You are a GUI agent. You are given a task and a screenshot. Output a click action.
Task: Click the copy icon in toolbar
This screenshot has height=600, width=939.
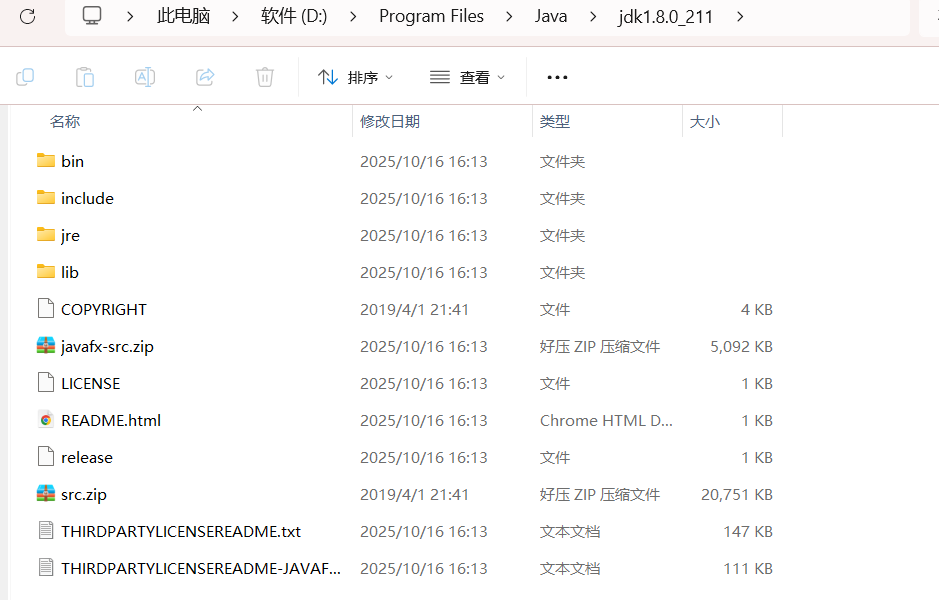click(x=25, y=77)
